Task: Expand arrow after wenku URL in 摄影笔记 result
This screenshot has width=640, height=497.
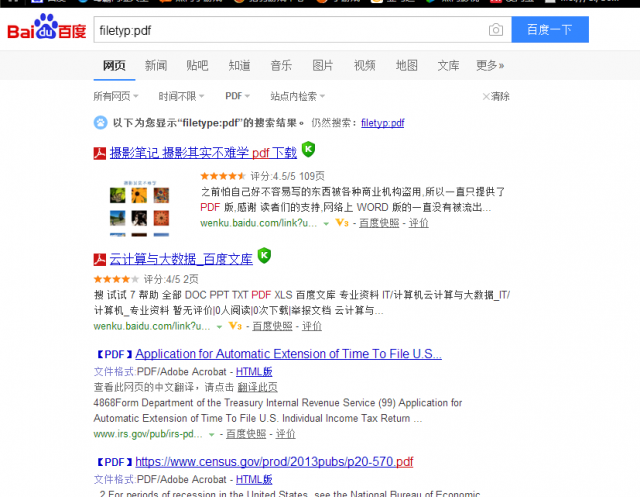Action: [x=326, y=224]
